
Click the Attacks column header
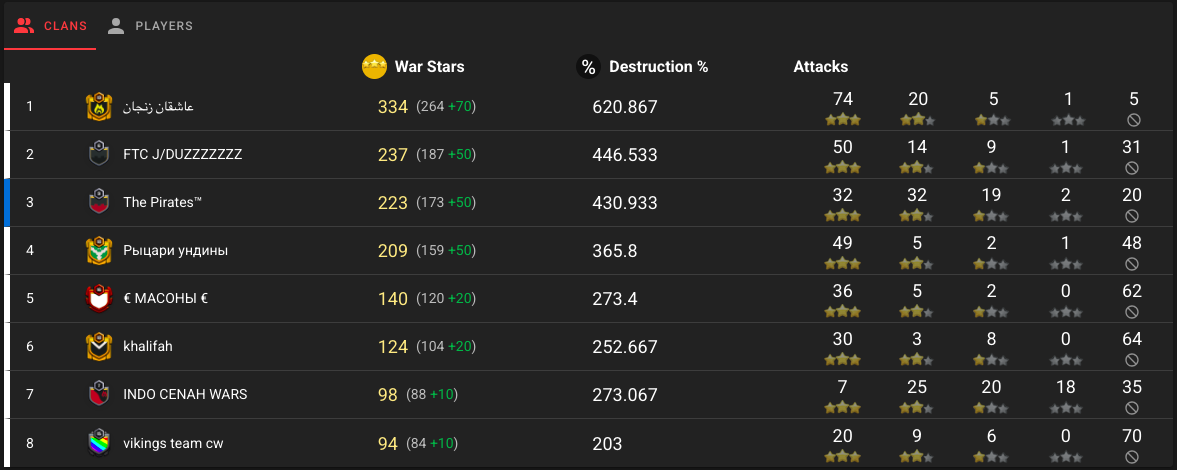point(820,67)
